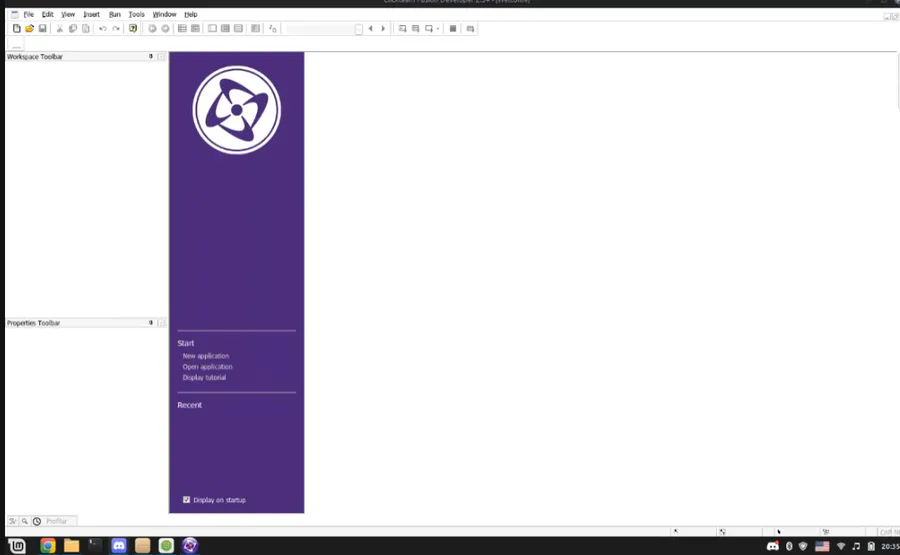Viewport: 900px width, 555px height.
Task: Click the Run Application toolbar icon
Action: pos(416,28)
